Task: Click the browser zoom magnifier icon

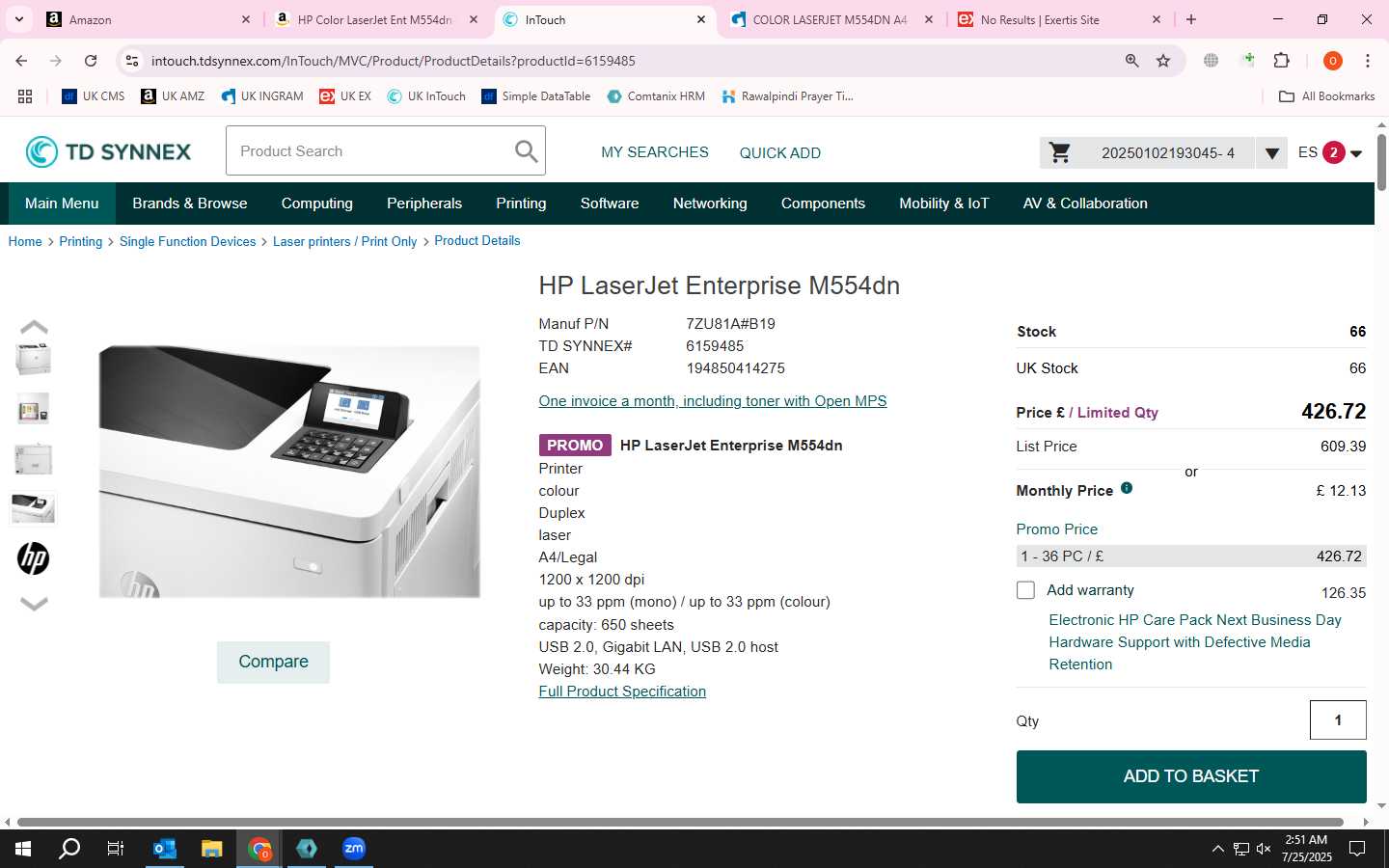Action: coord(1132,61)
